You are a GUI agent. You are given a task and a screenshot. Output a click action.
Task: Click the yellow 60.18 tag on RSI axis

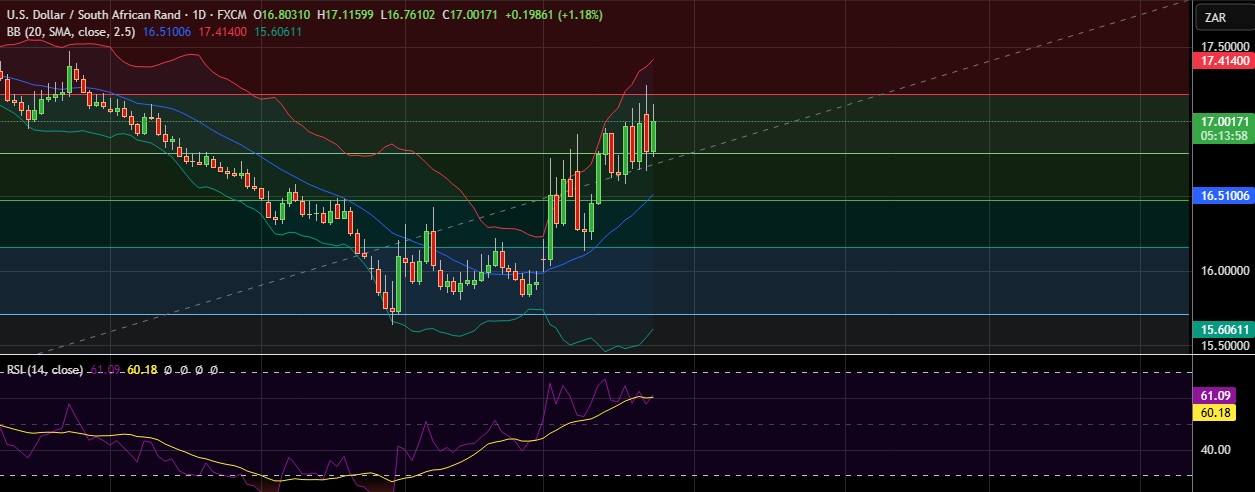1215,411
